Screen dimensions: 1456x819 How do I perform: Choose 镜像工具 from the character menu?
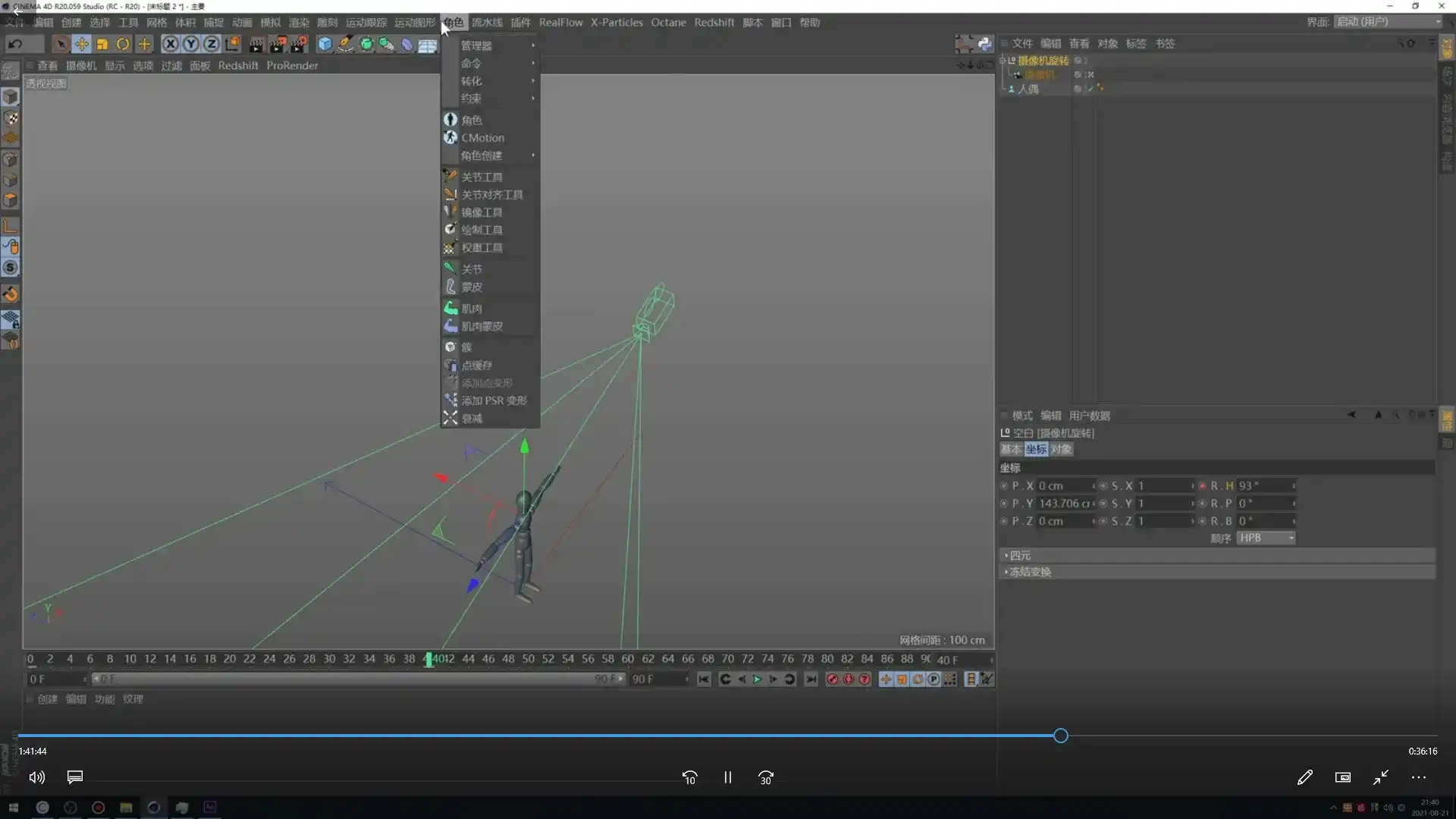pyautogui.click(x=490, y=212)
